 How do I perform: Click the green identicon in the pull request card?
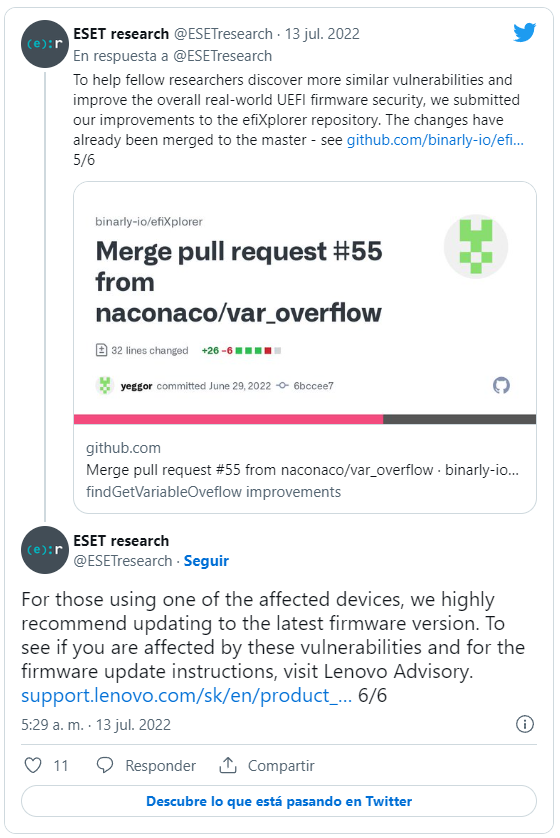(x=476, y=246)
